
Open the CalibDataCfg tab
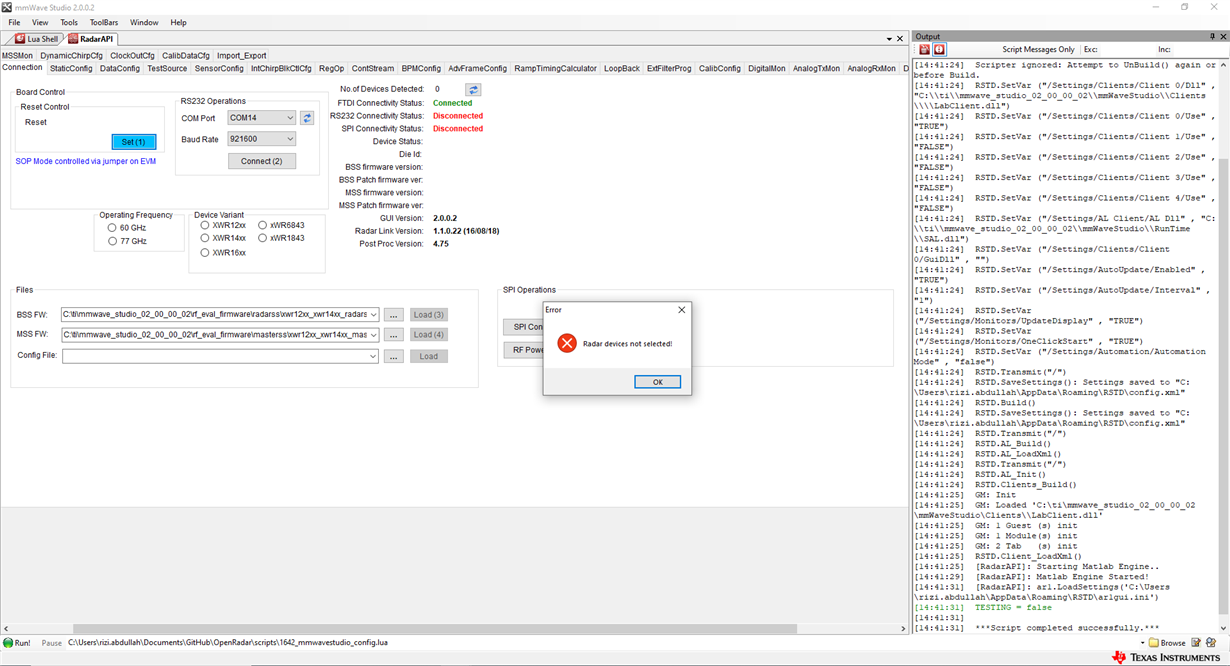point(186,56)
